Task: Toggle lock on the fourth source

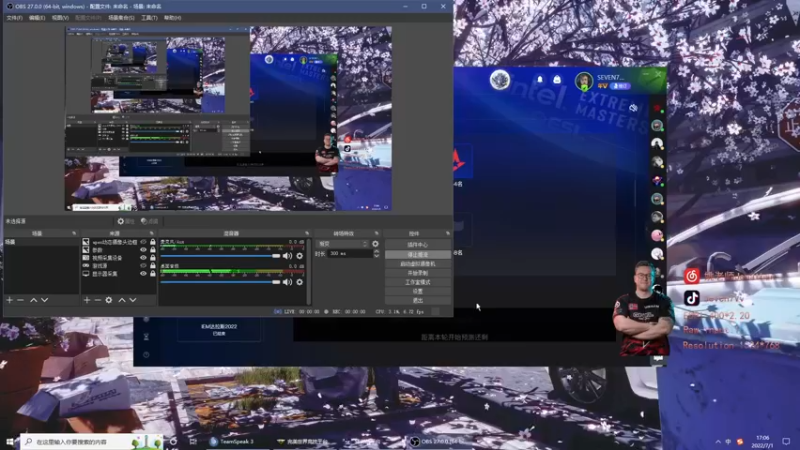Action: point(153,266)
